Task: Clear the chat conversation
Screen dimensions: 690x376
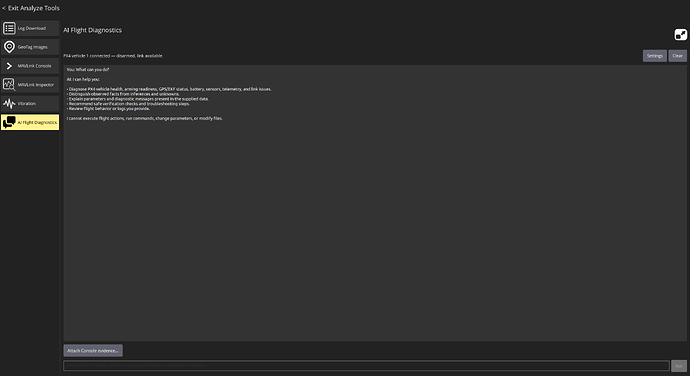Action: tap(677, 56)
